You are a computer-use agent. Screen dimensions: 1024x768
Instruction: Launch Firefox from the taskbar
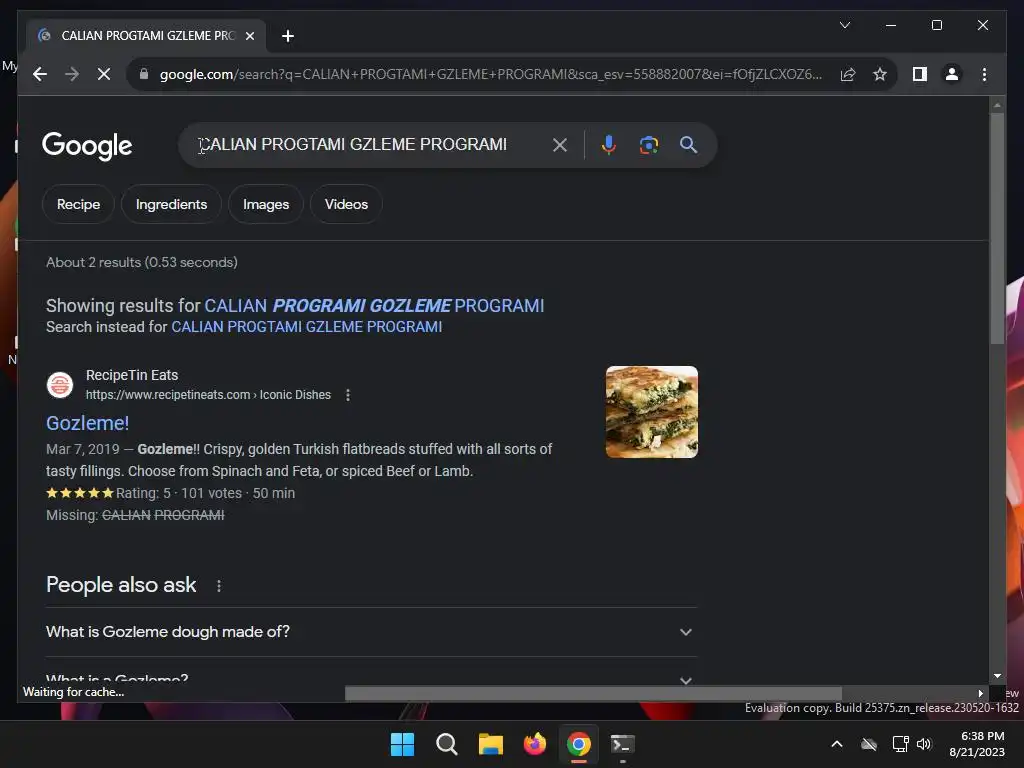(535, 744)
